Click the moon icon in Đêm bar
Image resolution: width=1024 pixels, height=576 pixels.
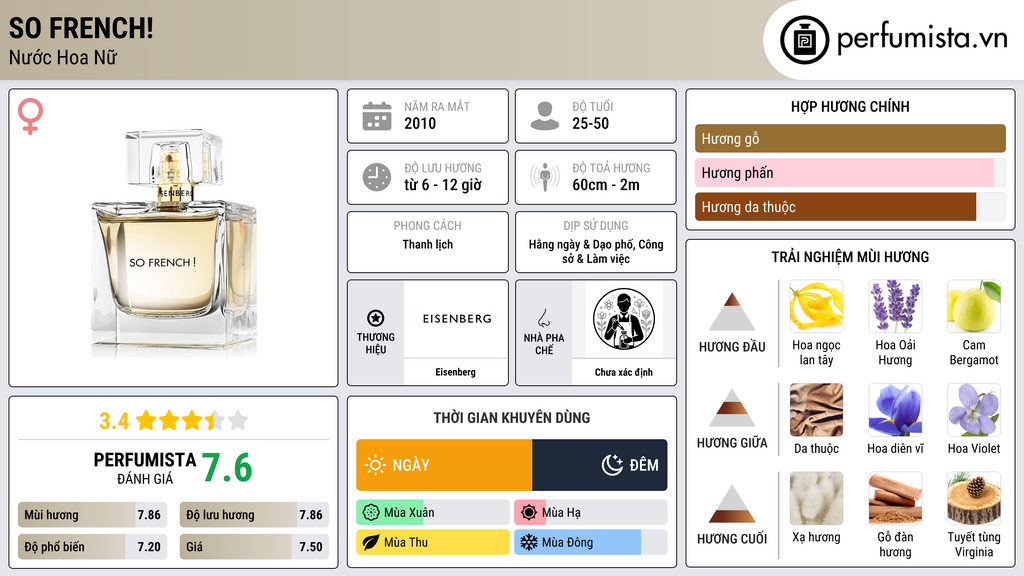612,465
